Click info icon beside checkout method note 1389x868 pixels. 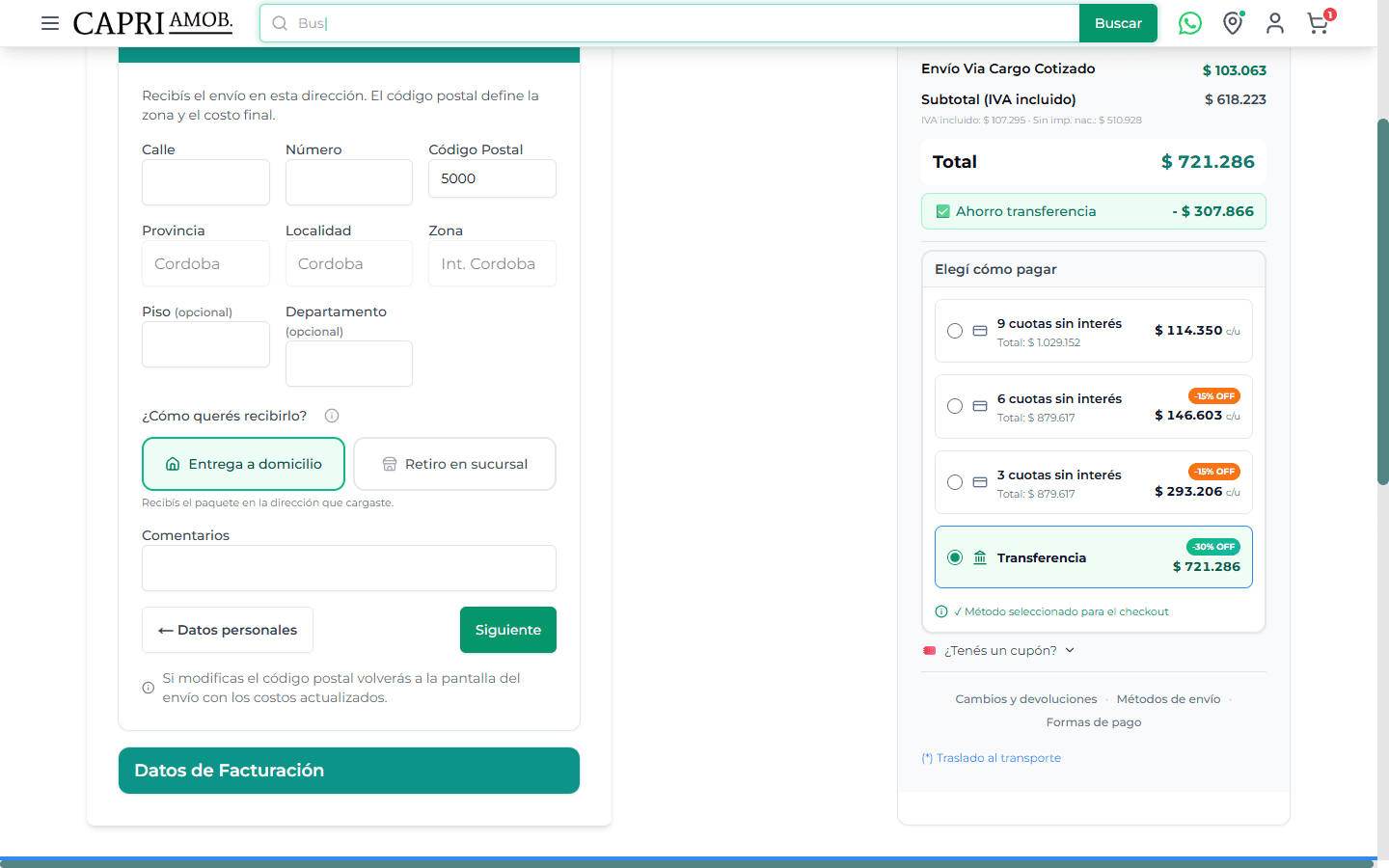[941, 611]
